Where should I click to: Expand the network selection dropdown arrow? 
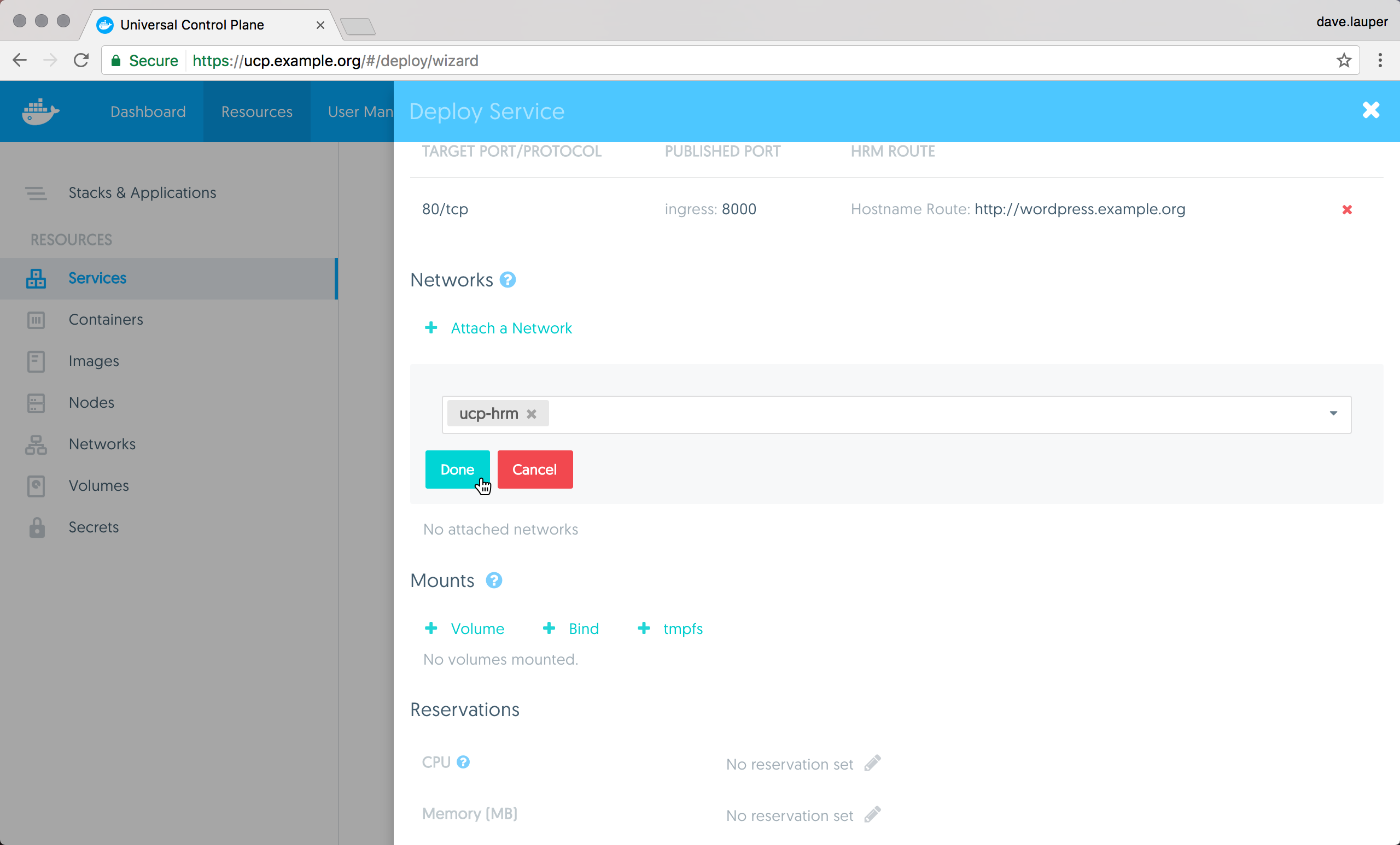1333,413
